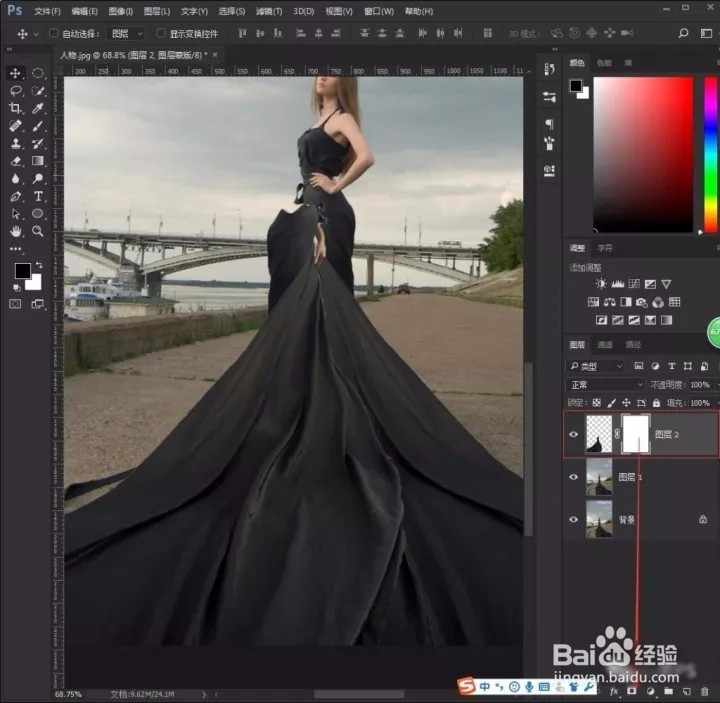
Task: Open the 文件(F) menu
Action: point(47,11)
